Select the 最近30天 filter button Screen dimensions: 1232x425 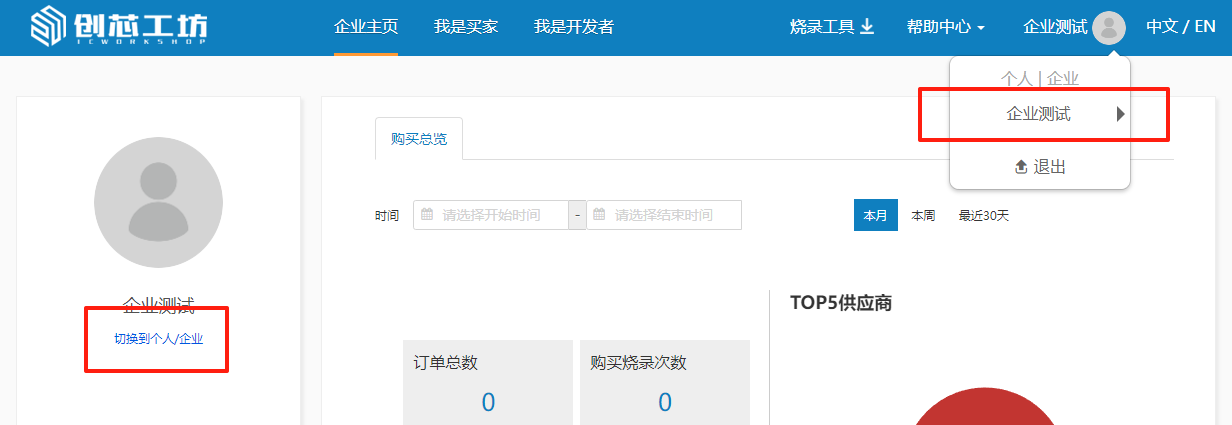click(x=984, y=215)
